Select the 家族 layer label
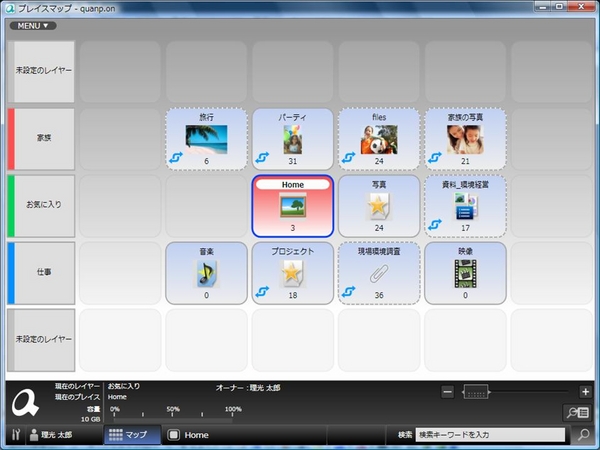 point(44,139)
